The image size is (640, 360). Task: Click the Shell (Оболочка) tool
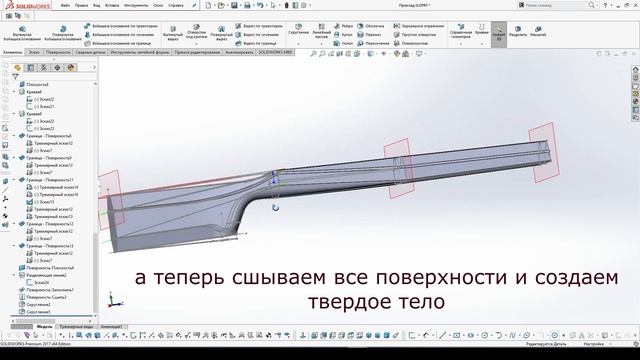tap(371, 26)
